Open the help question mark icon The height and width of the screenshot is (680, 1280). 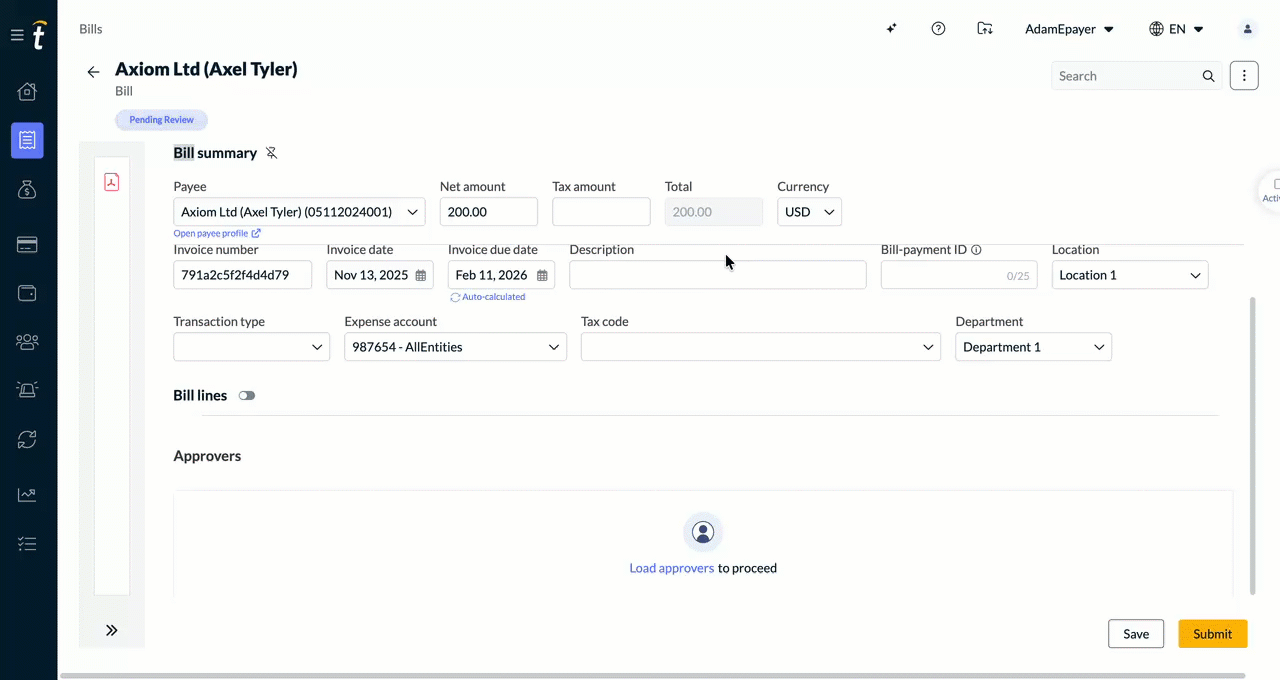coord(938,29)
